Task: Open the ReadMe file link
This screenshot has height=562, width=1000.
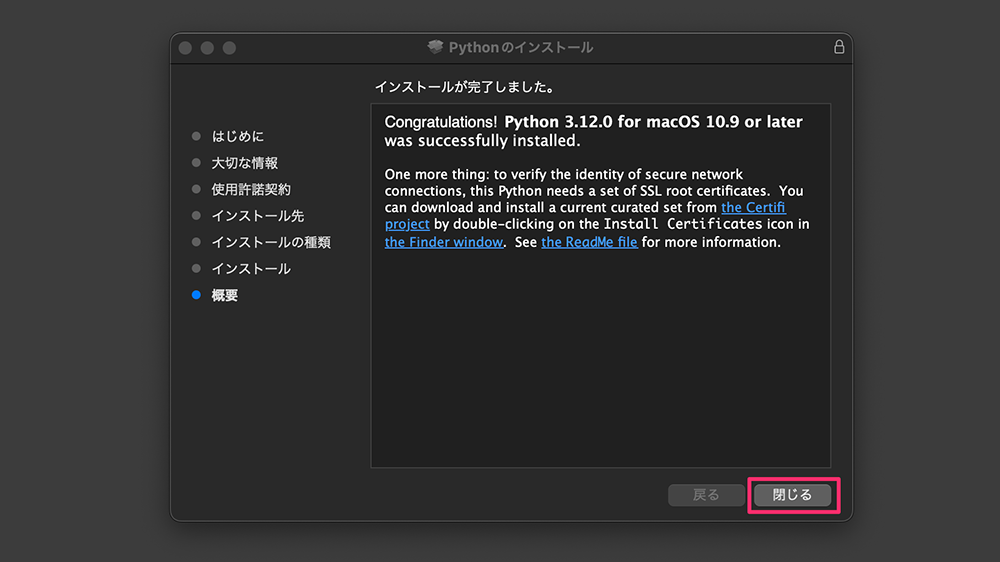Action: pos(589,242)
